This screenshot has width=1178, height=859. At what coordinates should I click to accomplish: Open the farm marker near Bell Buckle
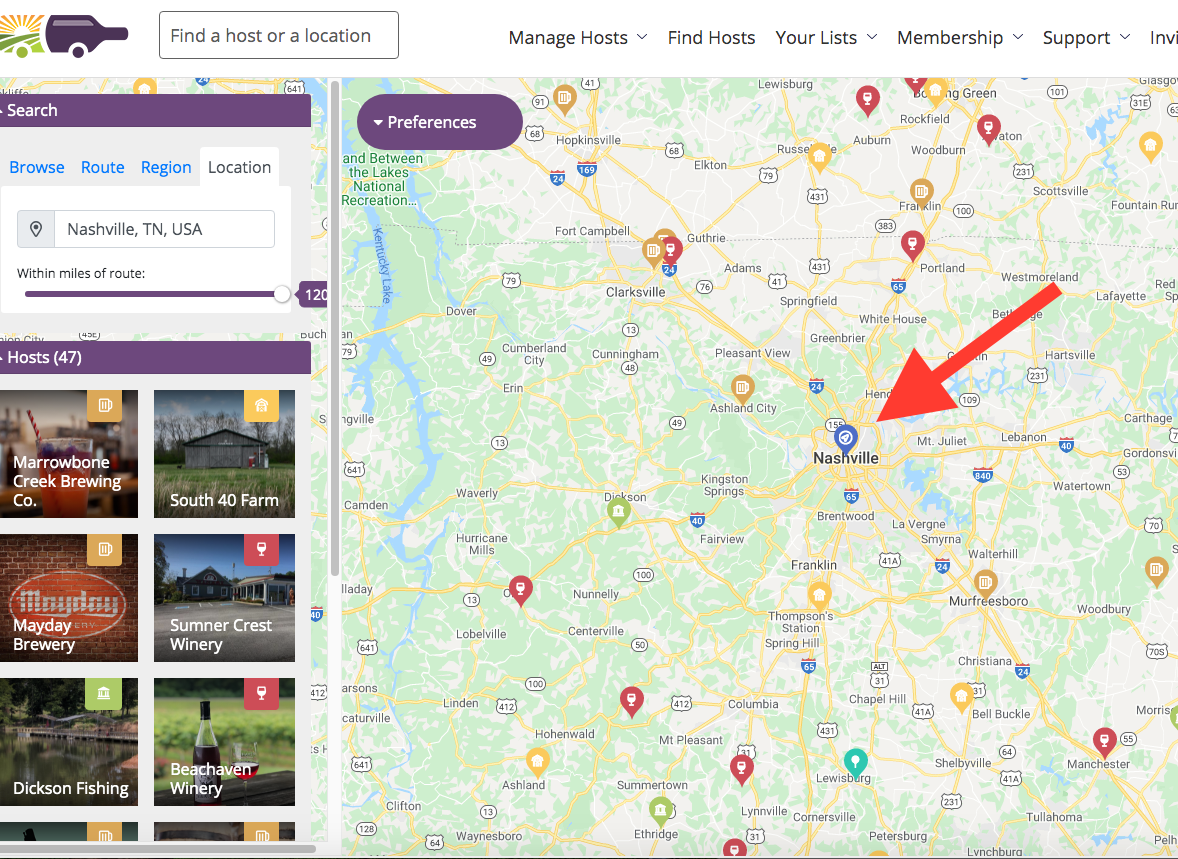(962, 697)
